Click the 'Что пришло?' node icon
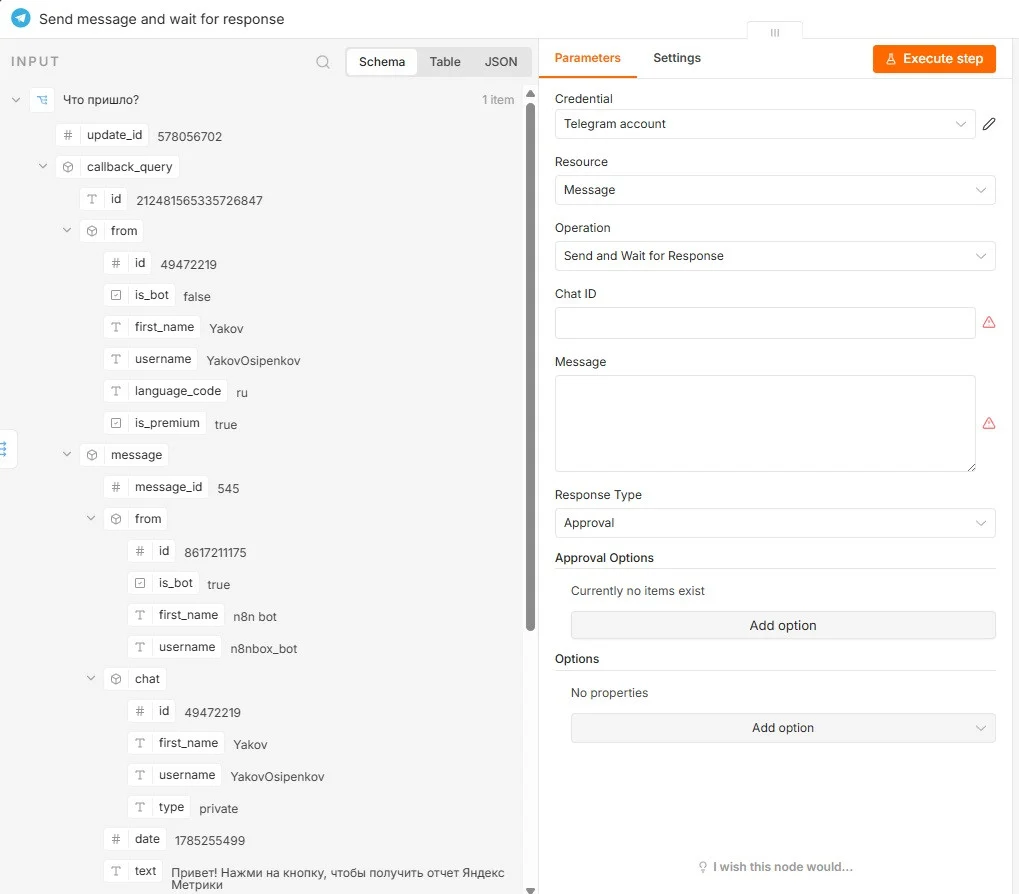The width and height of the screenshot is (1019, 894). pos(42,100)
